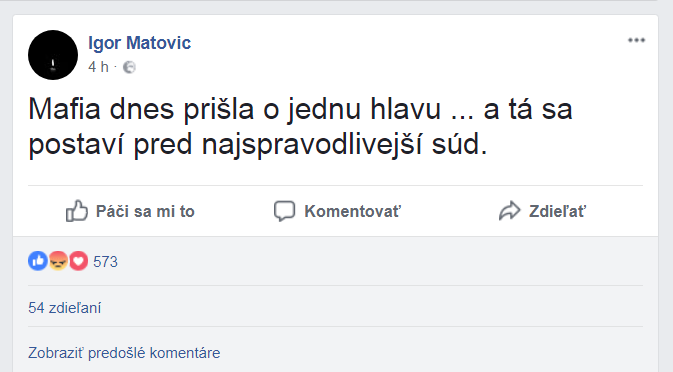The height and width of the screenshot is (372, 673).
Task: Open the '54 zdieľaní' shares list
Action: click(x=64, y=308)
